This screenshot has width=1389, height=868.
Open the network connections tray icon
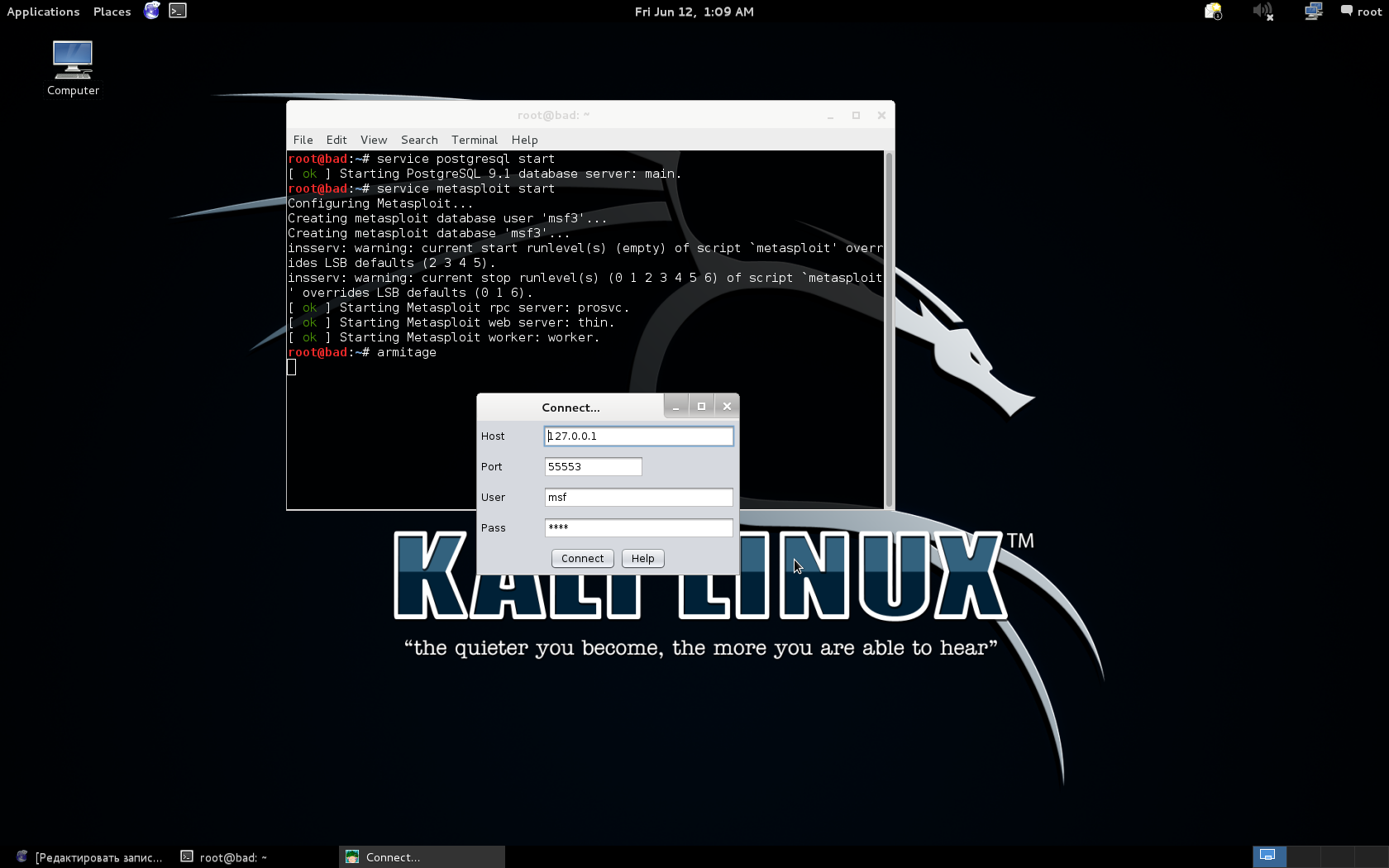(1313, 12)
